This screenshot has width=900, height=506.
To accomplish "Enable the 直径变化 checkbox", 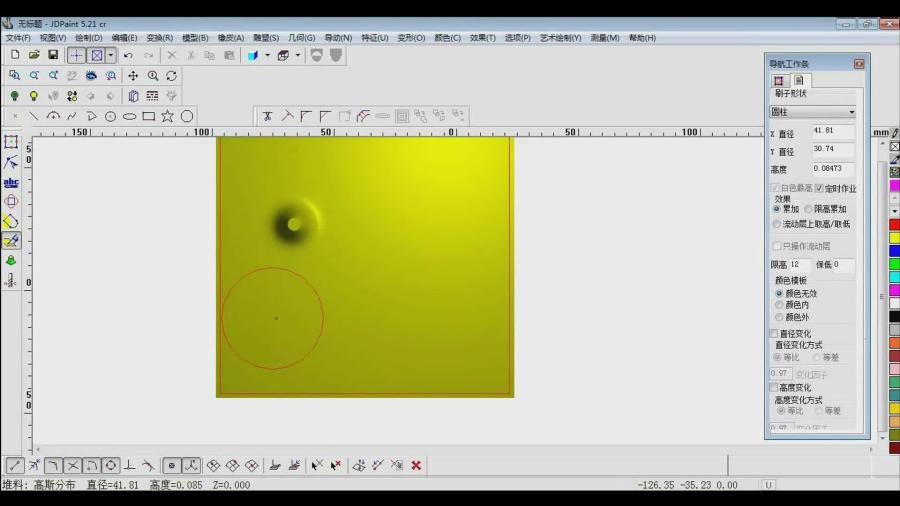I will pyautogui.click(x=774, y=333).
